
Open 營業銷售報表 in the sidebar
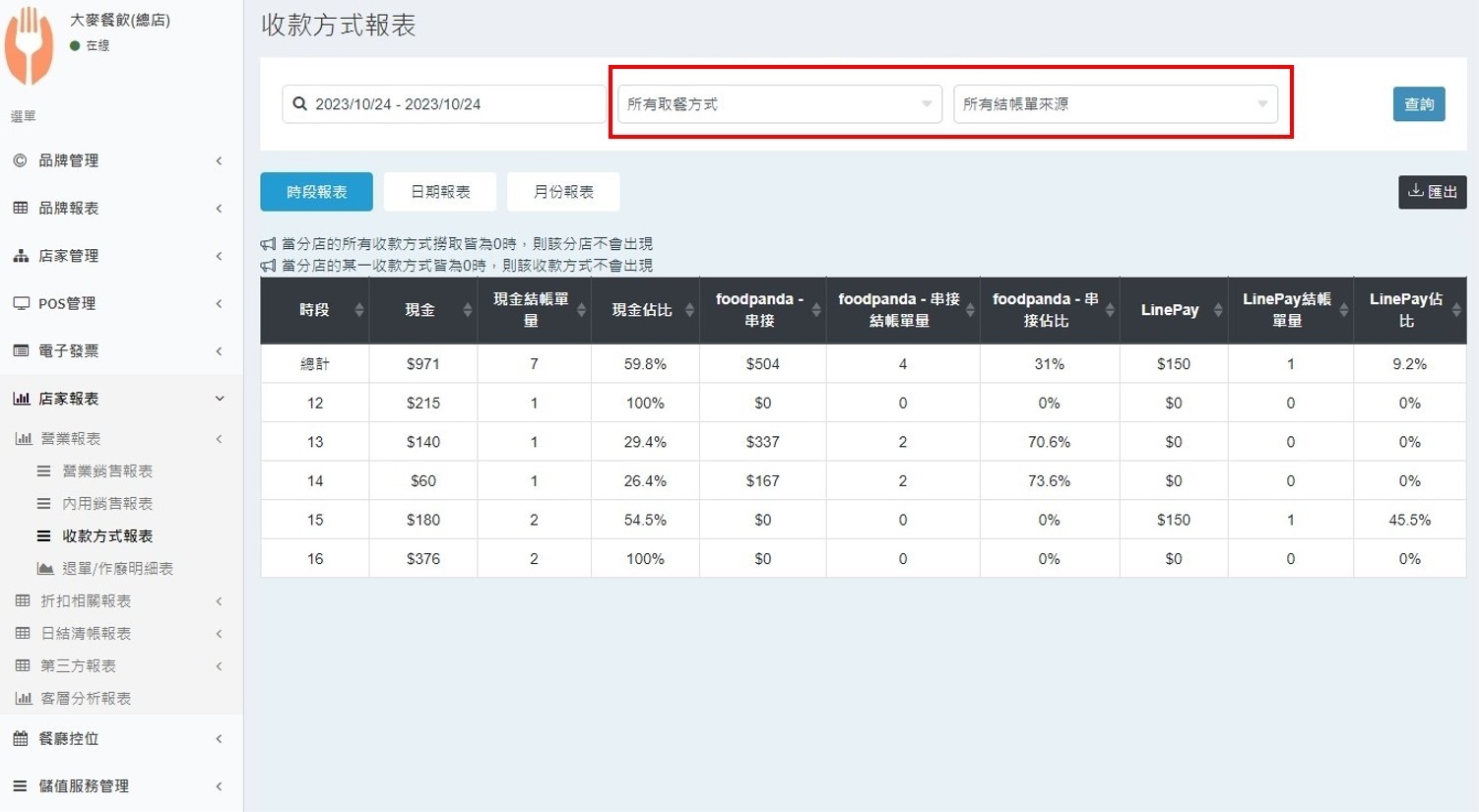[x=107, y=471]
